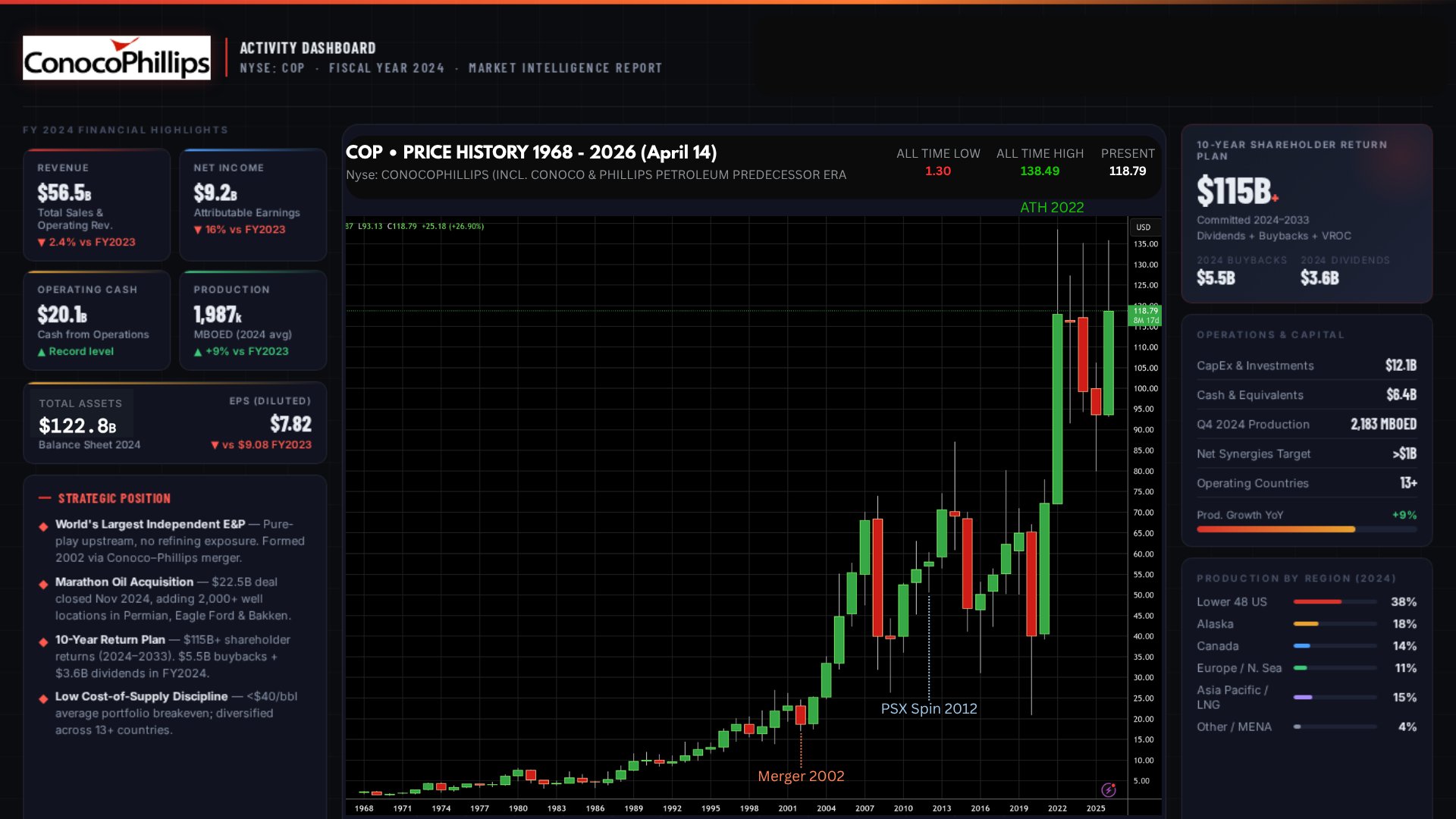Click the green up arrow beside Record level
1456x819 pixels.
coord(42,352)
